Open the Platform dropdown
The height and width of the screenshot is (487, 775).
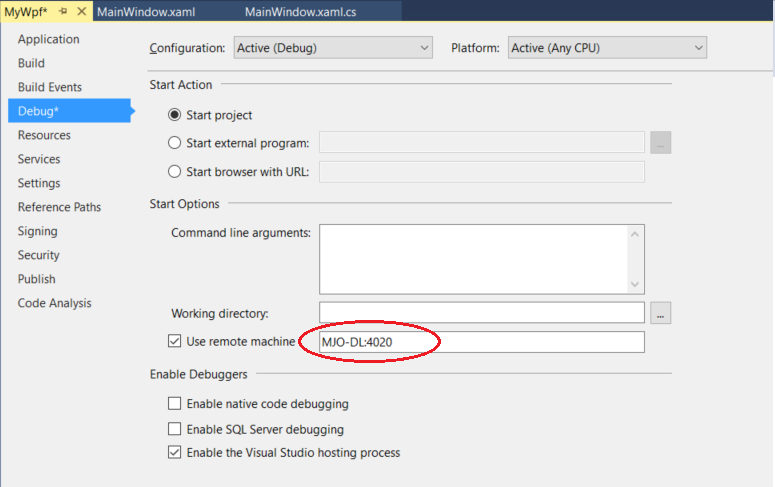(x=607, y=48)
